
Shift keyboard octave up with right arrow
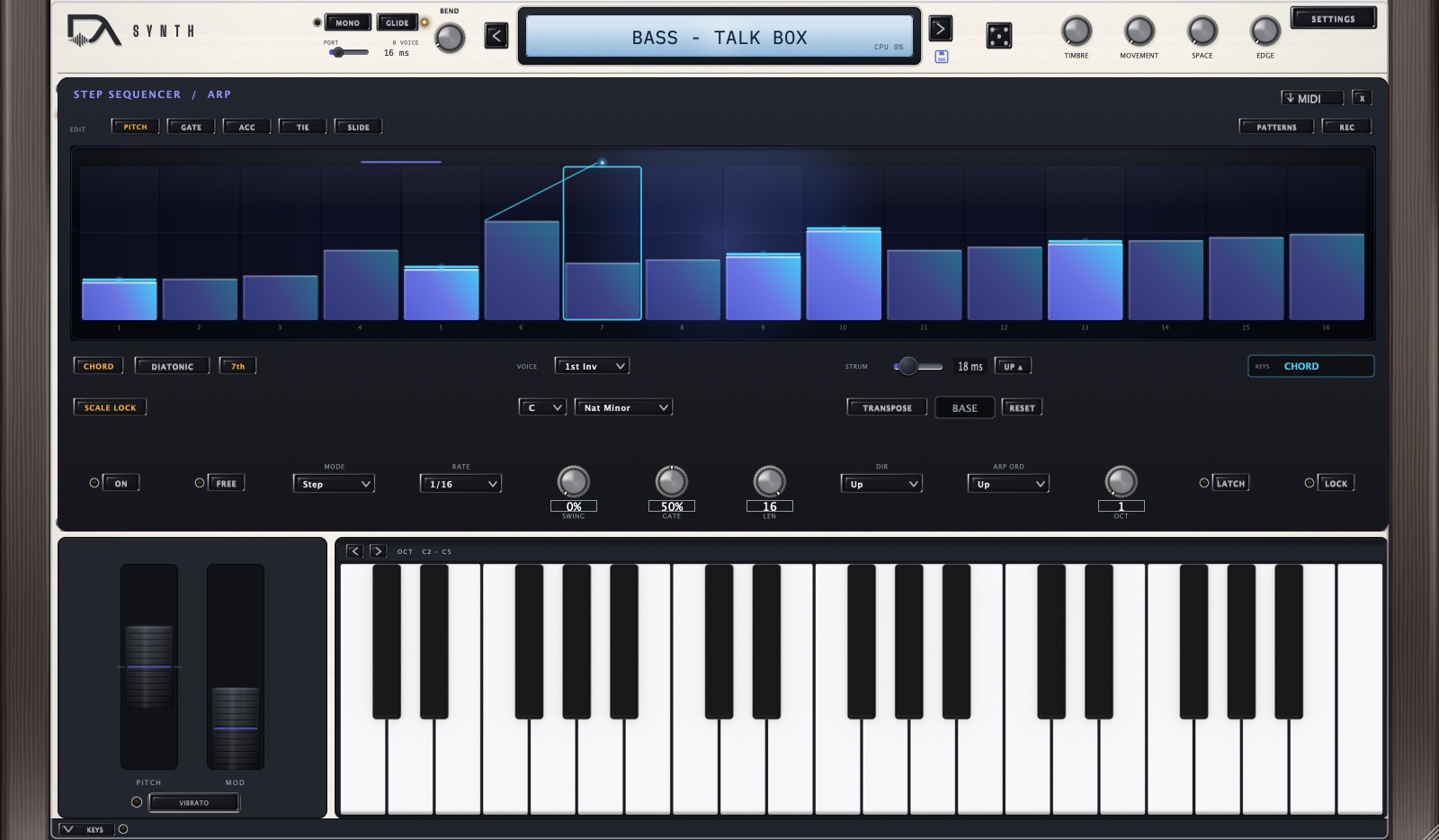[x=378, y=551]
